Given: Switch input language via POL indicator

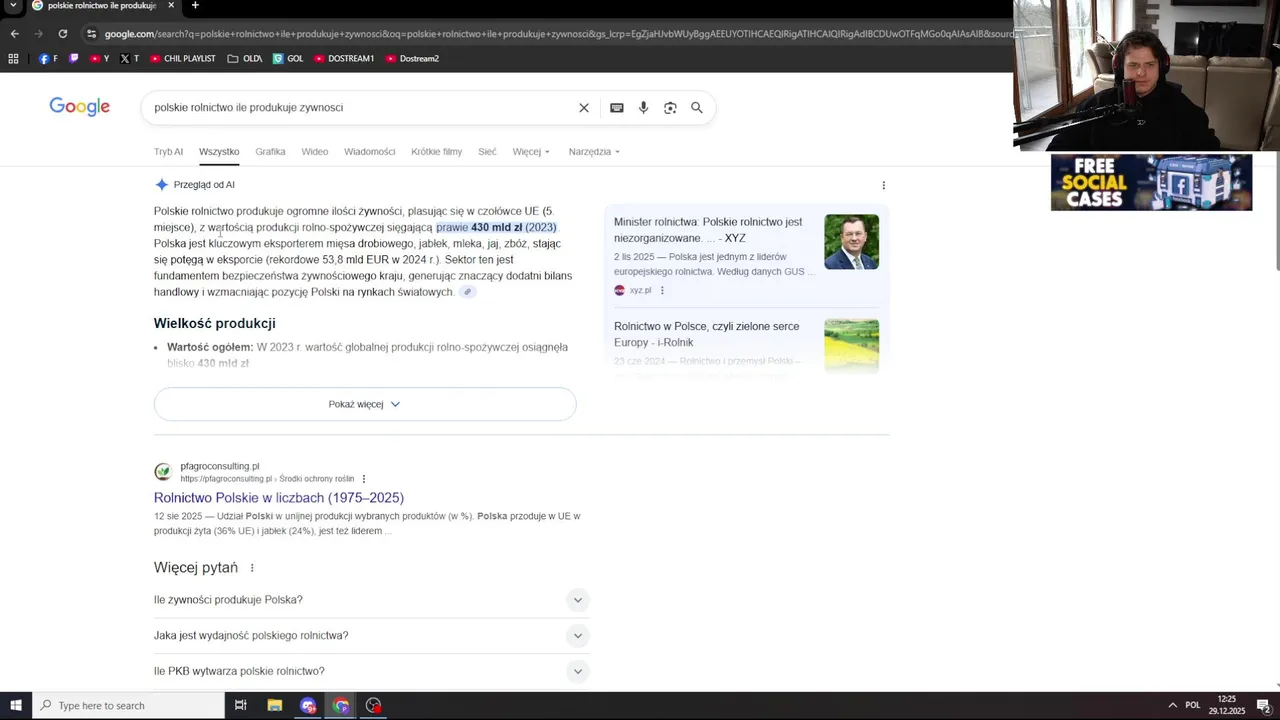Looking at the screenshot, I should coord(1192,705).
